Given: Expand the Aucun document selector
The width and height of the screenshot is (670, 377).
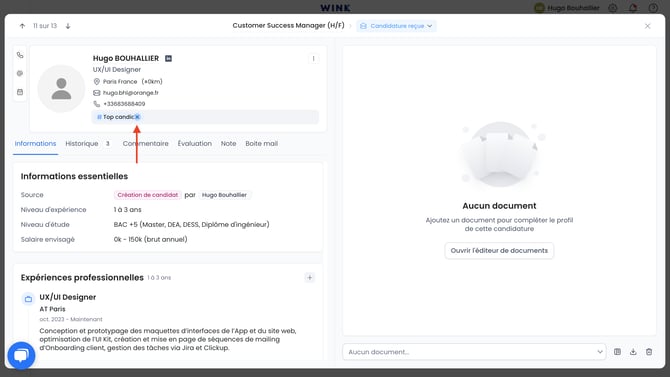Looking at the screenshot, I should click(x=474, y=352).
